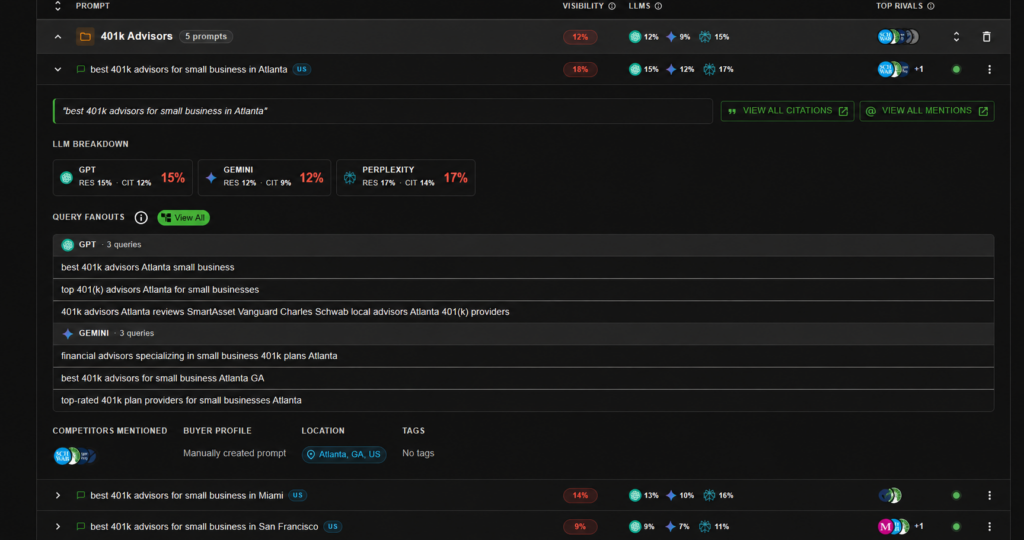
Task: Open View All Citations
Action: 787,111
